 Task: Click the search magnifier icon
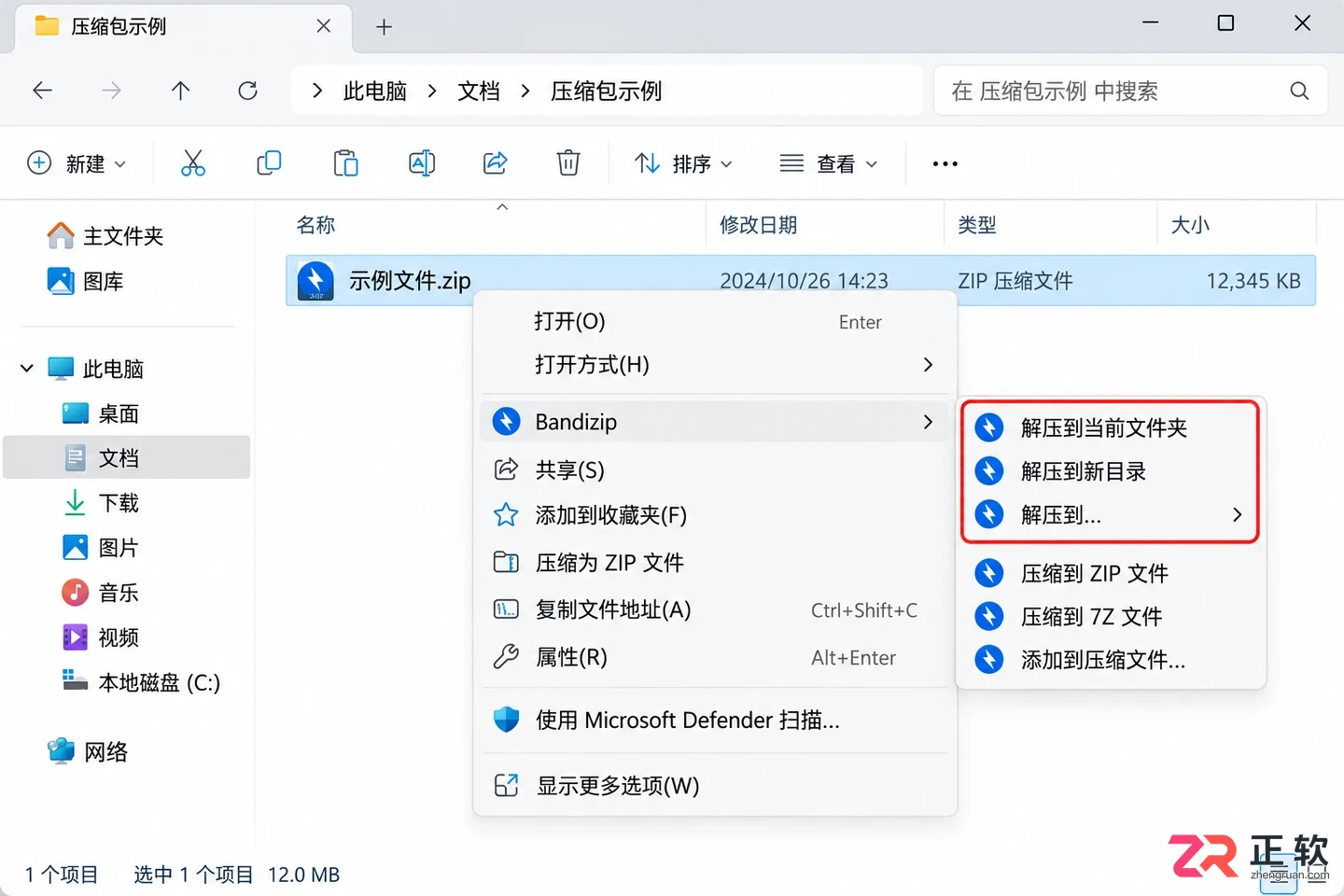click(1299, 91)
